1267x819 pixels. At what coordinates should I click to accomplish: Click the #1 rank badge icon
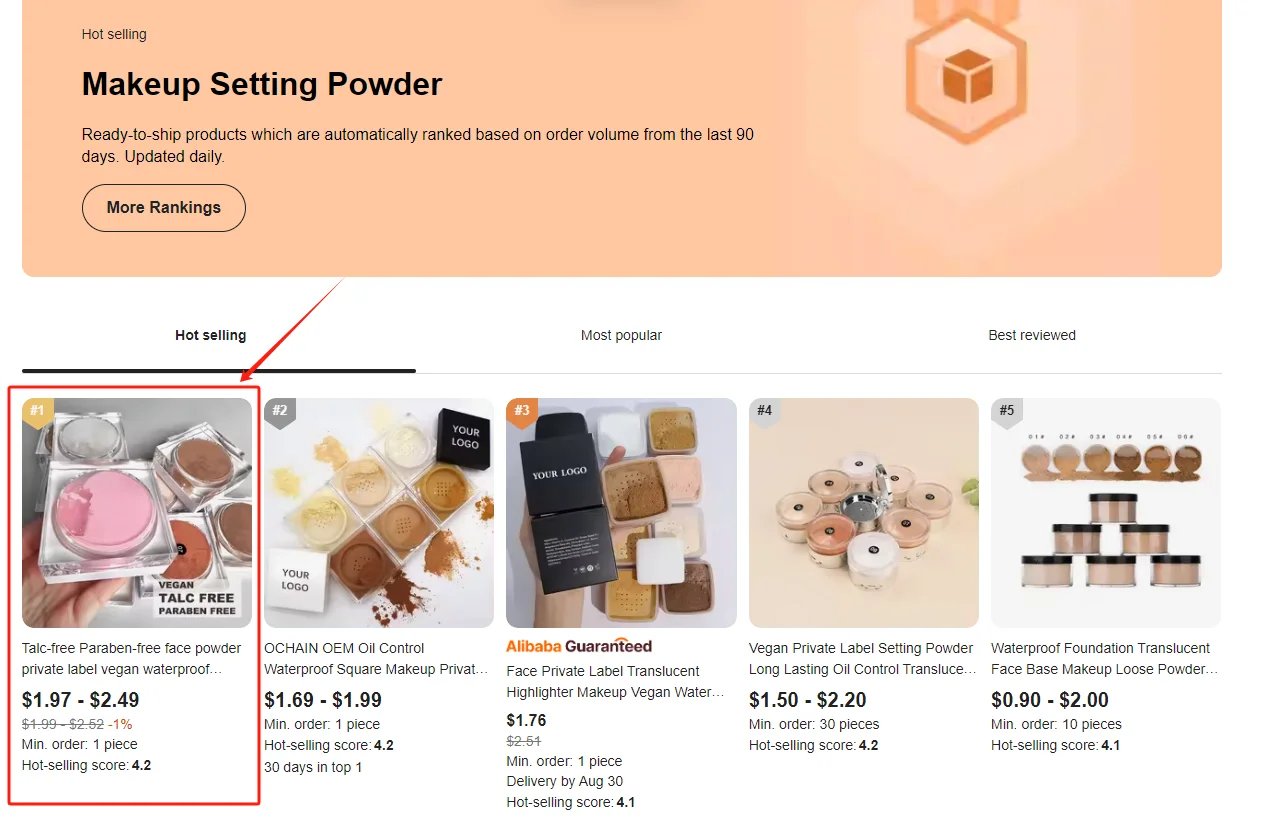tap(37, 410)
